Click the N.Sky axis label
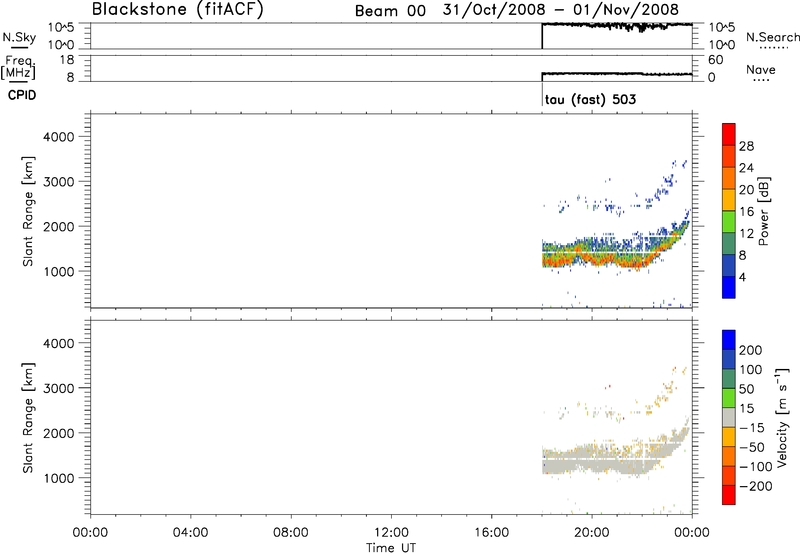This screenshot has width=800, height=554. pyautogui.click(x=19, y=37)
